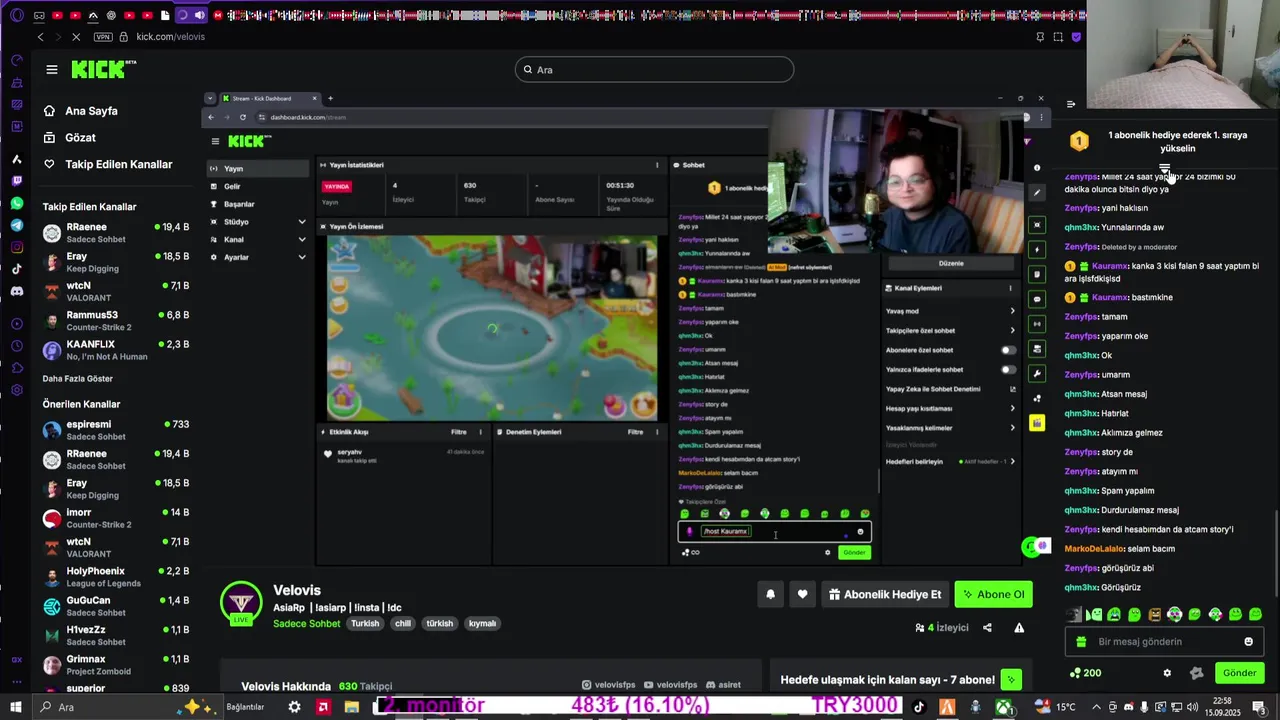Screen dimensions: 1280x720
Task: Click asiret social link
Action: tap(723, 685)
